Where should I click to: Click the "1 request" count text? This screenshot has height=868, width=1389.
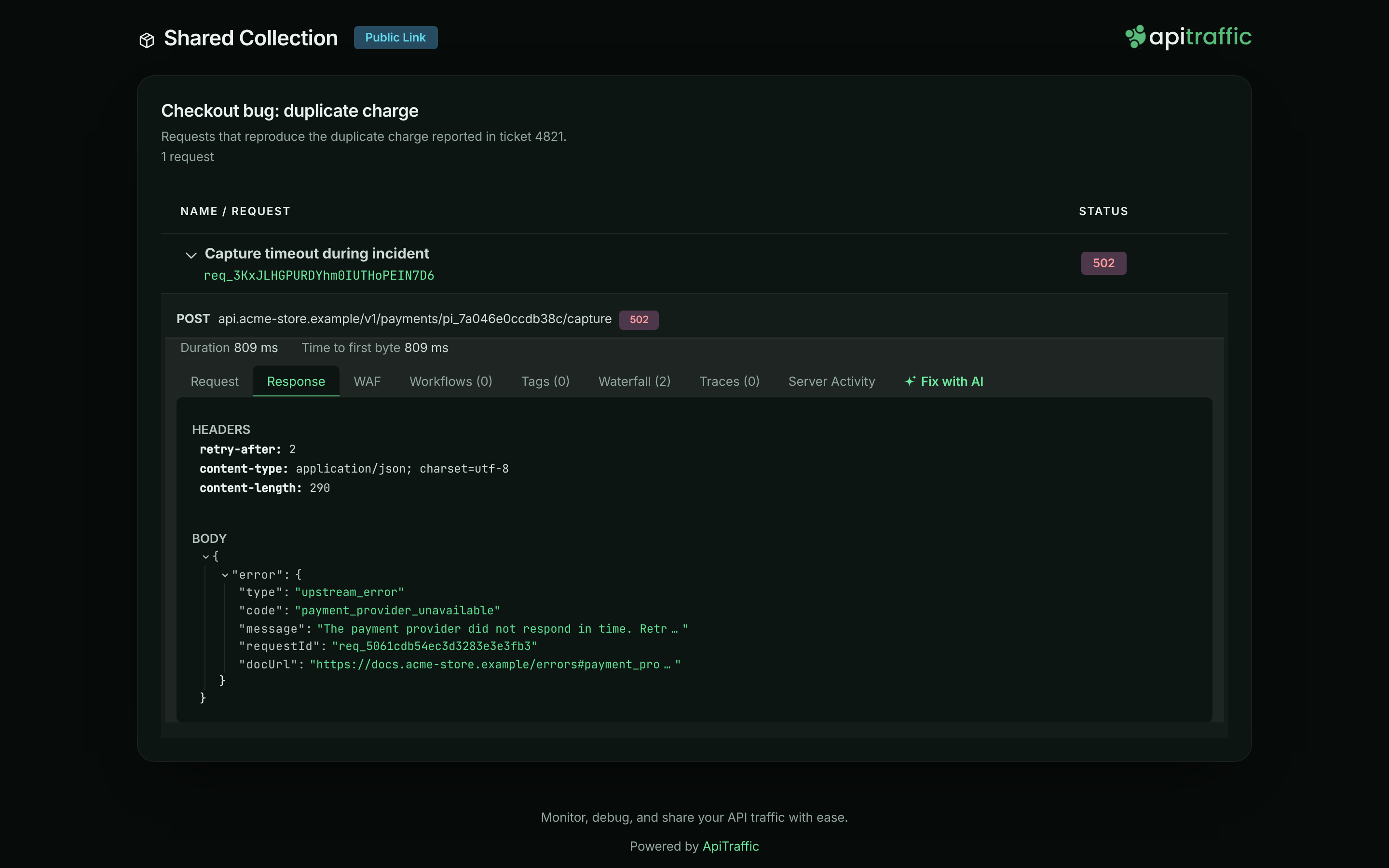pos(187,157)
